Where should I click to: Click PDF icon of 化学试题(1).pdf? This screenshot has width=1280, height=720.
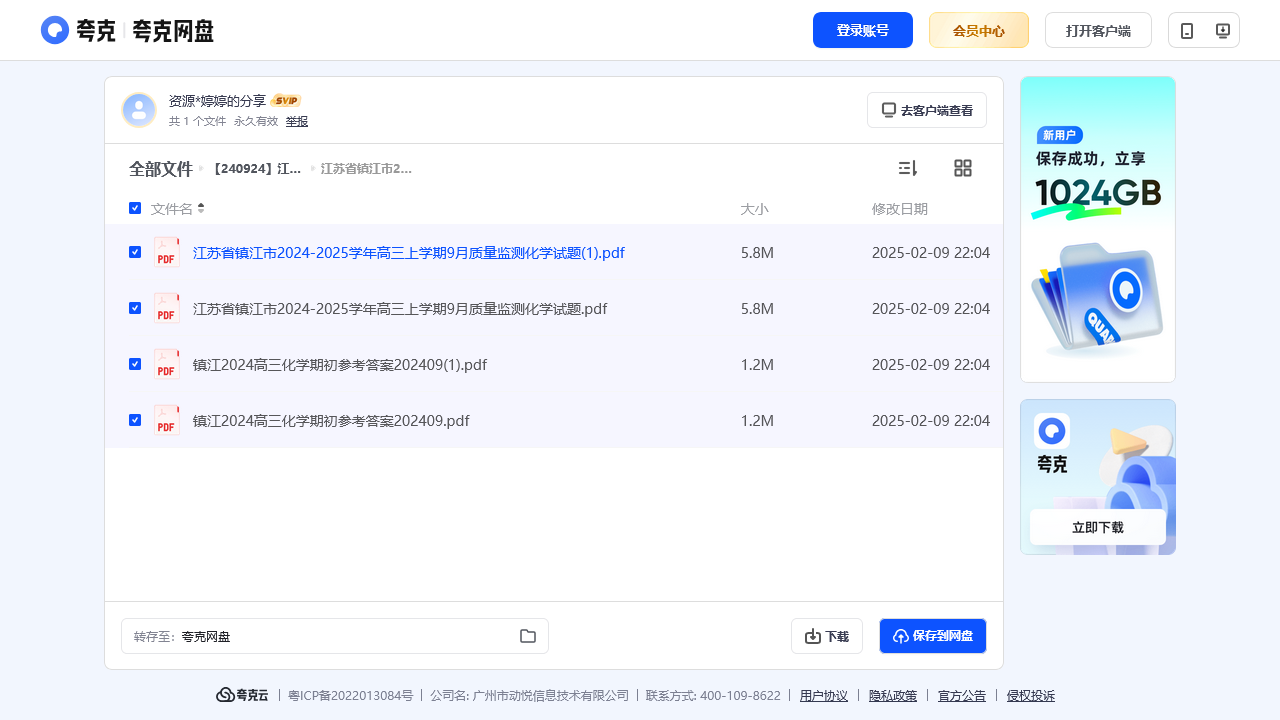tap(167, 252)
